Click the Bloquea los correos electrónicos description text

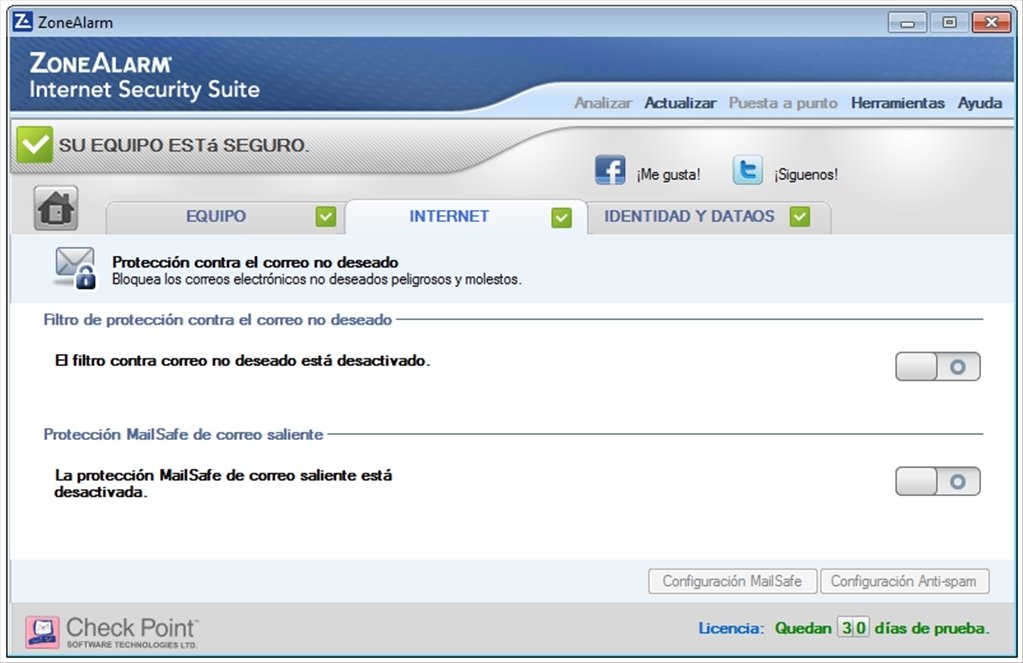point(316,280)
